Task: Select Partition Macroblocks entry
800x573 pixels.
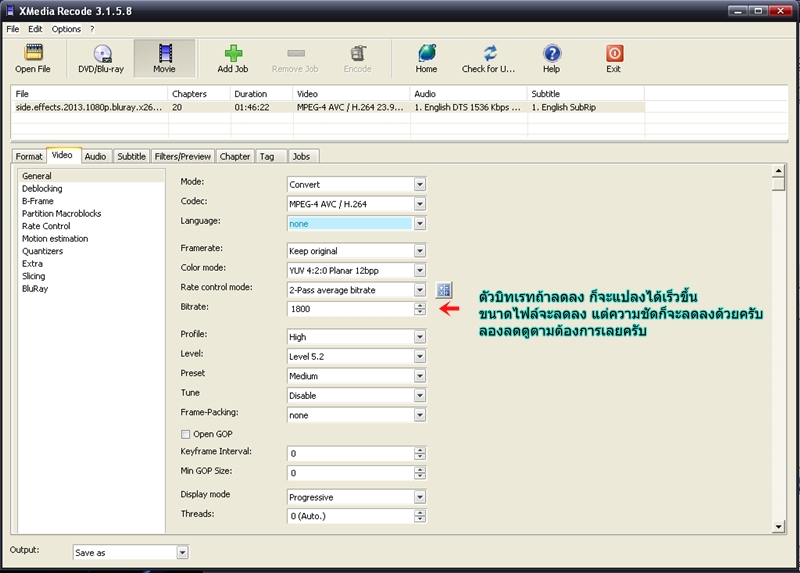Action: pos(62,214)
